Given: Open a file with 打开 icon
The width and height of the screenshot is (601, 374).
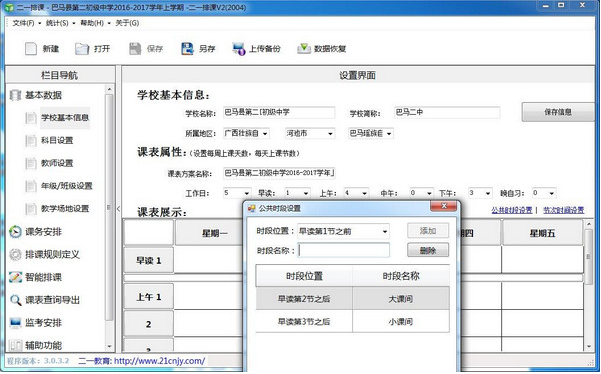Looking at the screenshot, I should pyautogui.click(x=82, y=49).
